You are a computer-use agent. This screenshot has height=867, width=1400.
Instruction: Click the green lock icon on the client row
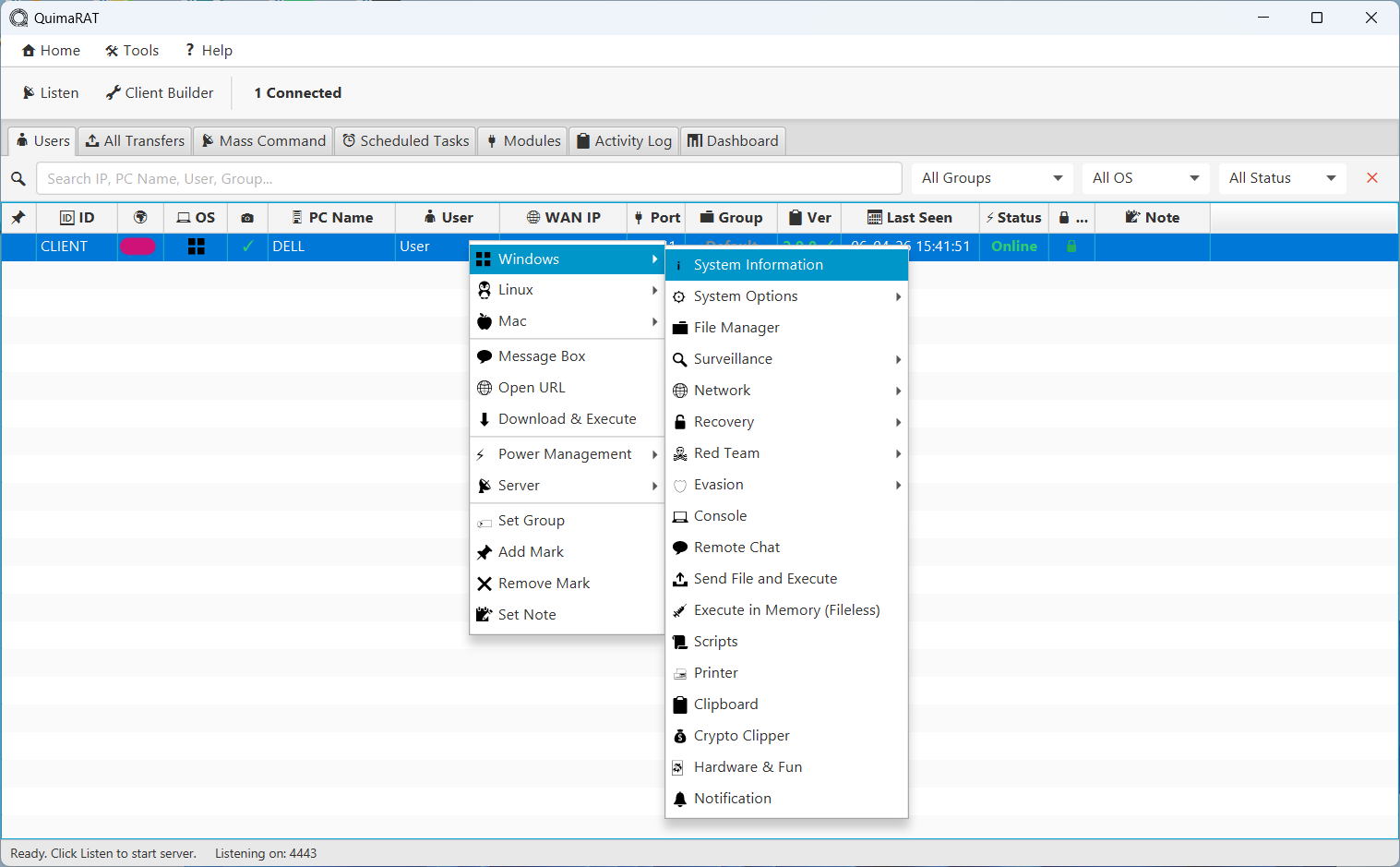[x=1071, y=247]
